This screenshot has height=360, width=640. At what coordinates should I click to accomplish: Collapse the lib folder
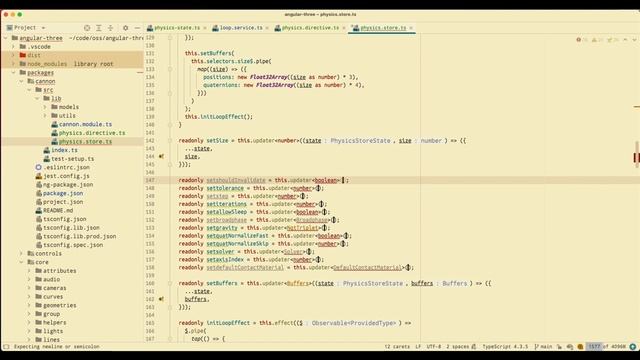point(37,98)
